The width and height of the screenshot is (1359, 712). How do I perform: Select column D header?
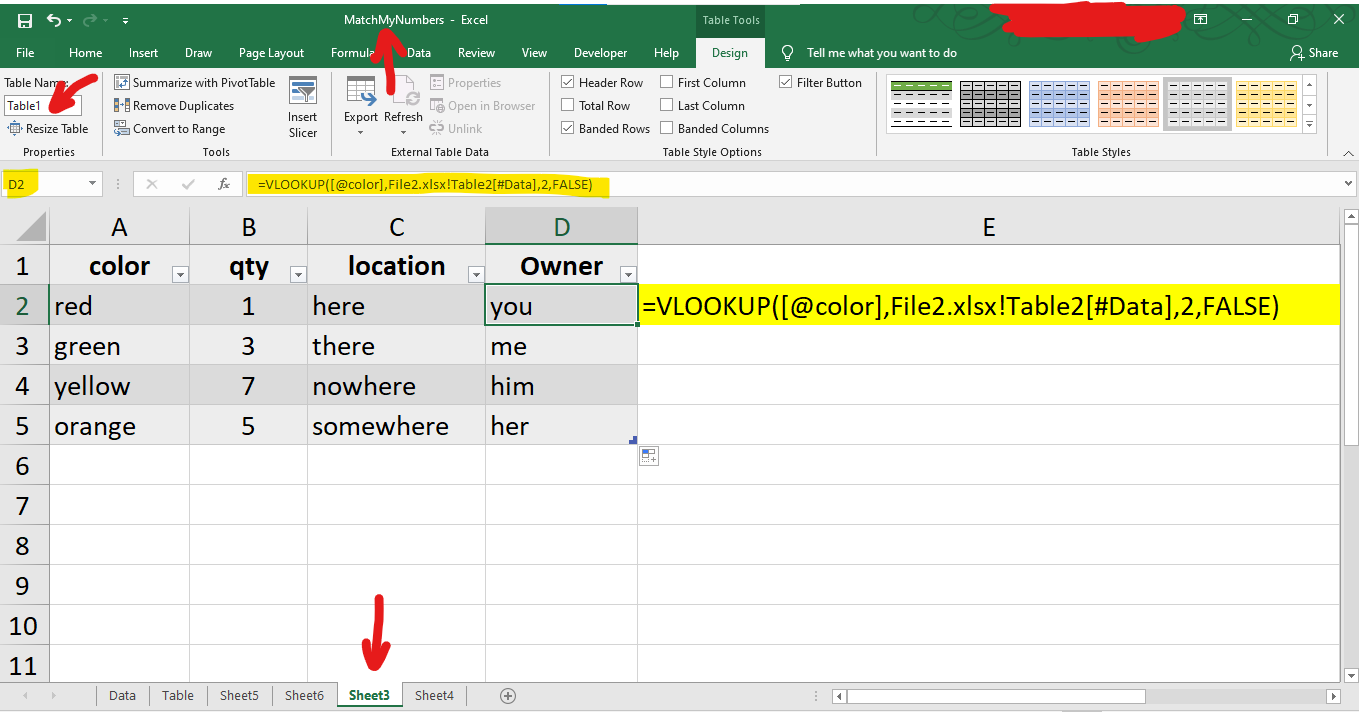pyautogui.click(x=561, y=227)
